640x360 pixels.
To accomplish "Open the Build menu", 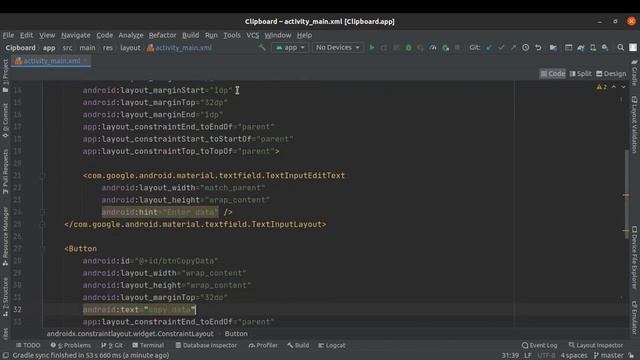I will (x=190, y=36).
